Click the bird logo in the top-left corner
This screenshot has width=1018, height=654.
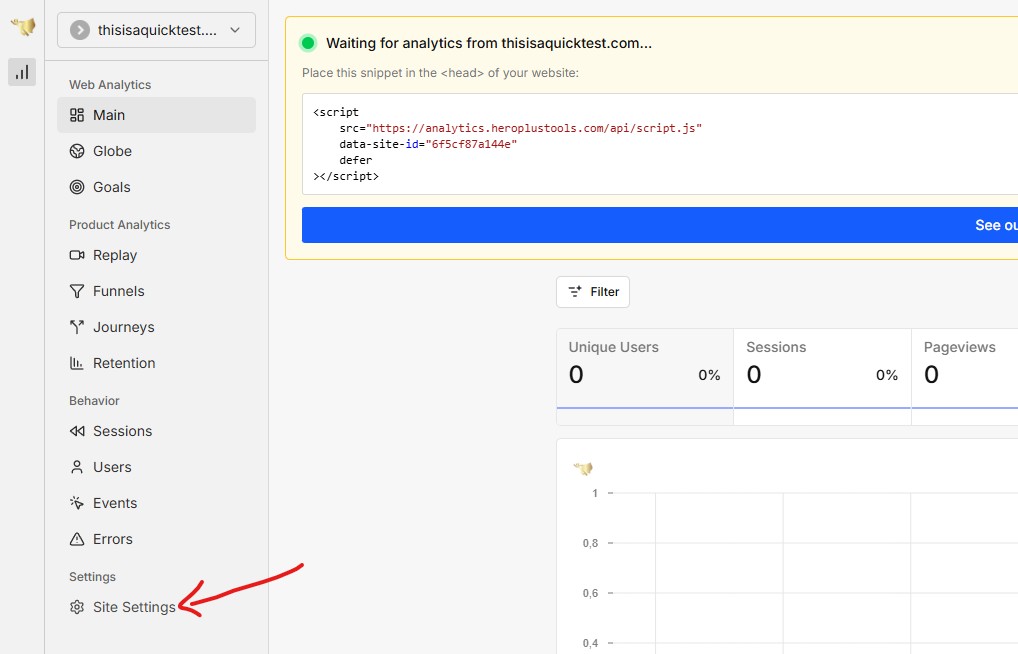(x=22, y=27)
